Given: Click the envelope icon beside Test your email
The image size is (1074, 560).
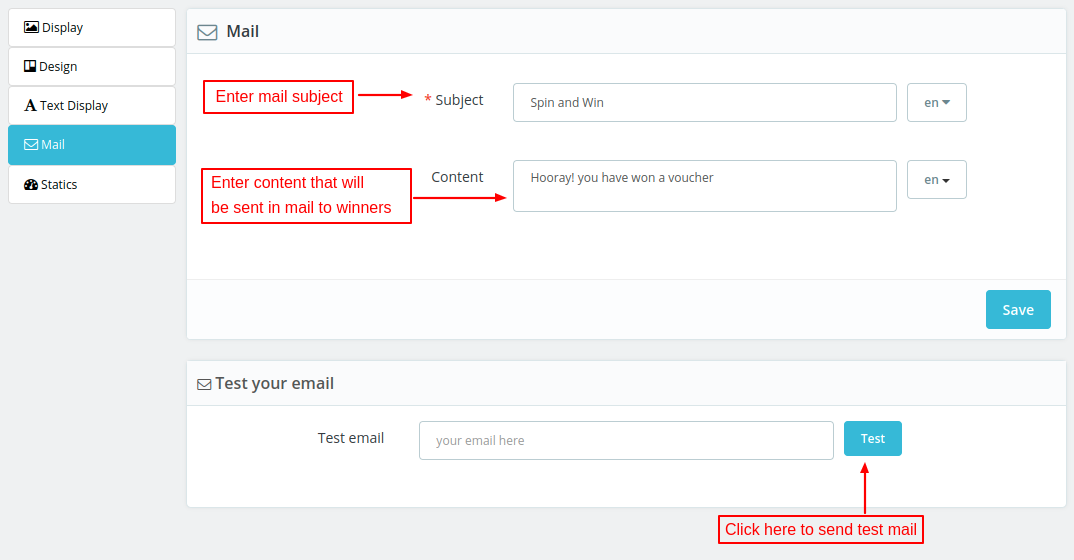Looking at the screenshot, I should tap(204, 384).
